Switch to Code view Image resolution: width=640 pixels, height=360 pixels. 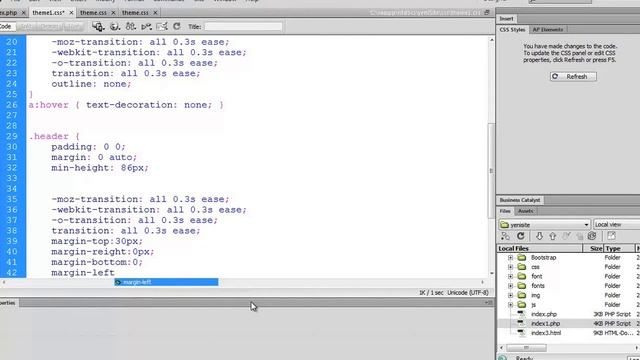(x=7, y=27)
